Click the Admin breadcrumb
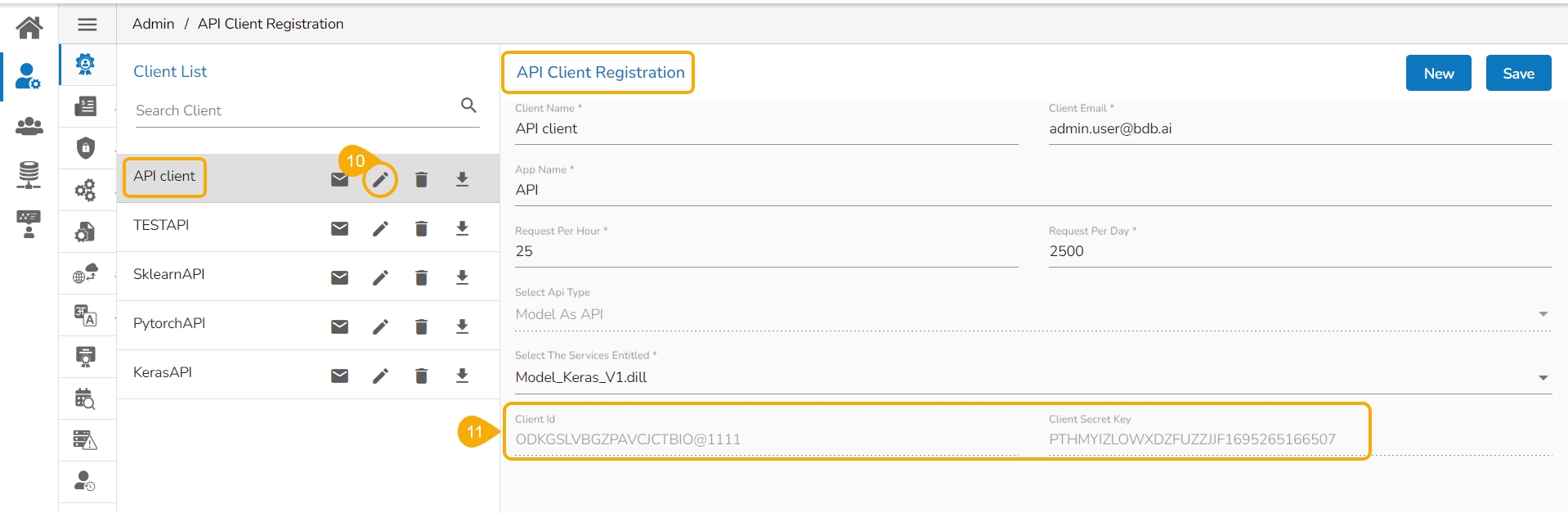The image size is (1568, 513). coord(153,24)
